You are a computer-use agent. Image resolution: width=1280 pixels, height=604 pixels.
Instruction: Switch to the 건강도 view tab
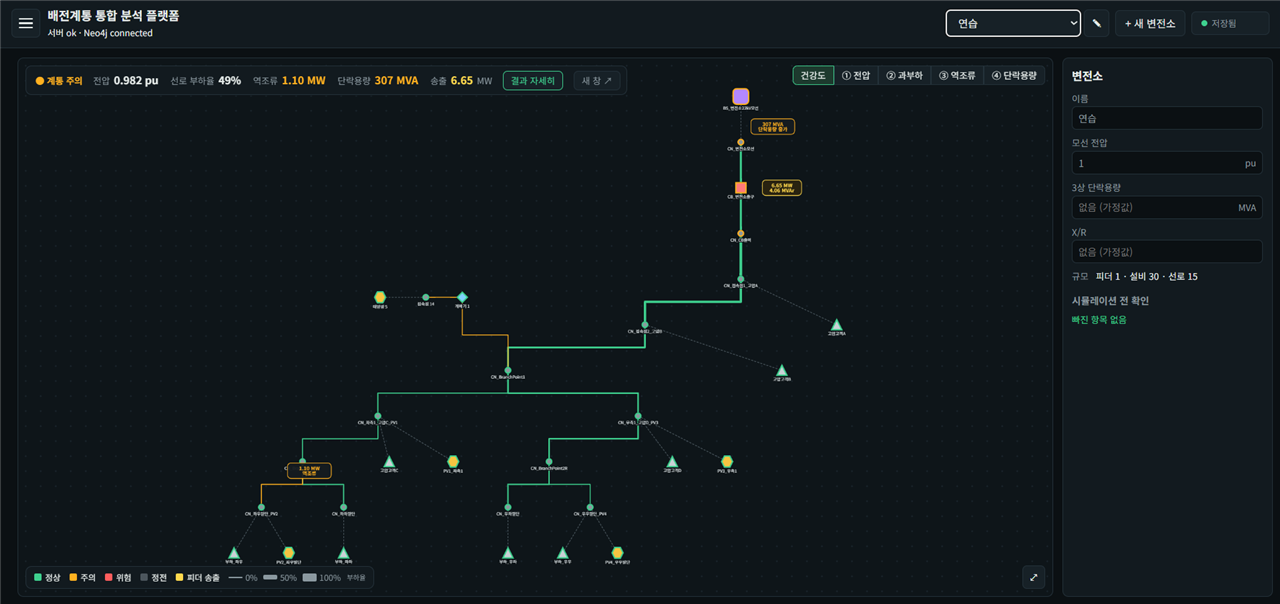(813, 75)
